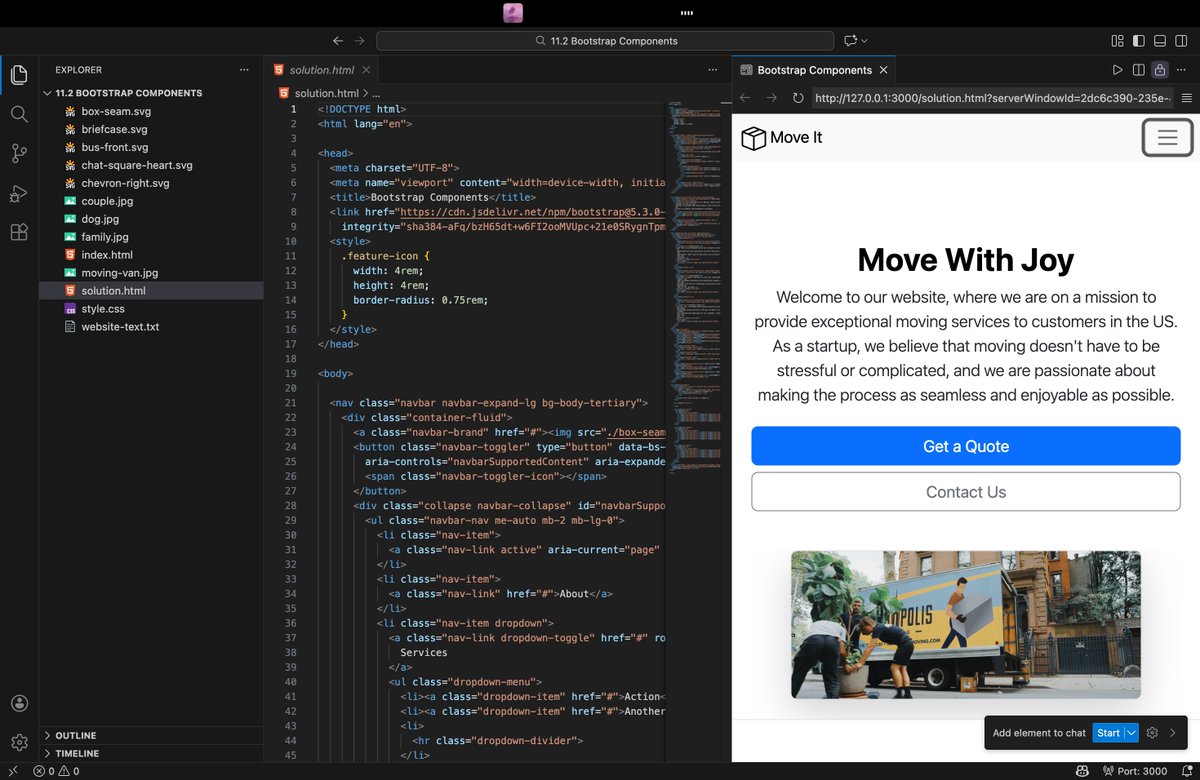
Task: Open the Copilot chat icon in title bar
Action: click(x=850, y=41)
